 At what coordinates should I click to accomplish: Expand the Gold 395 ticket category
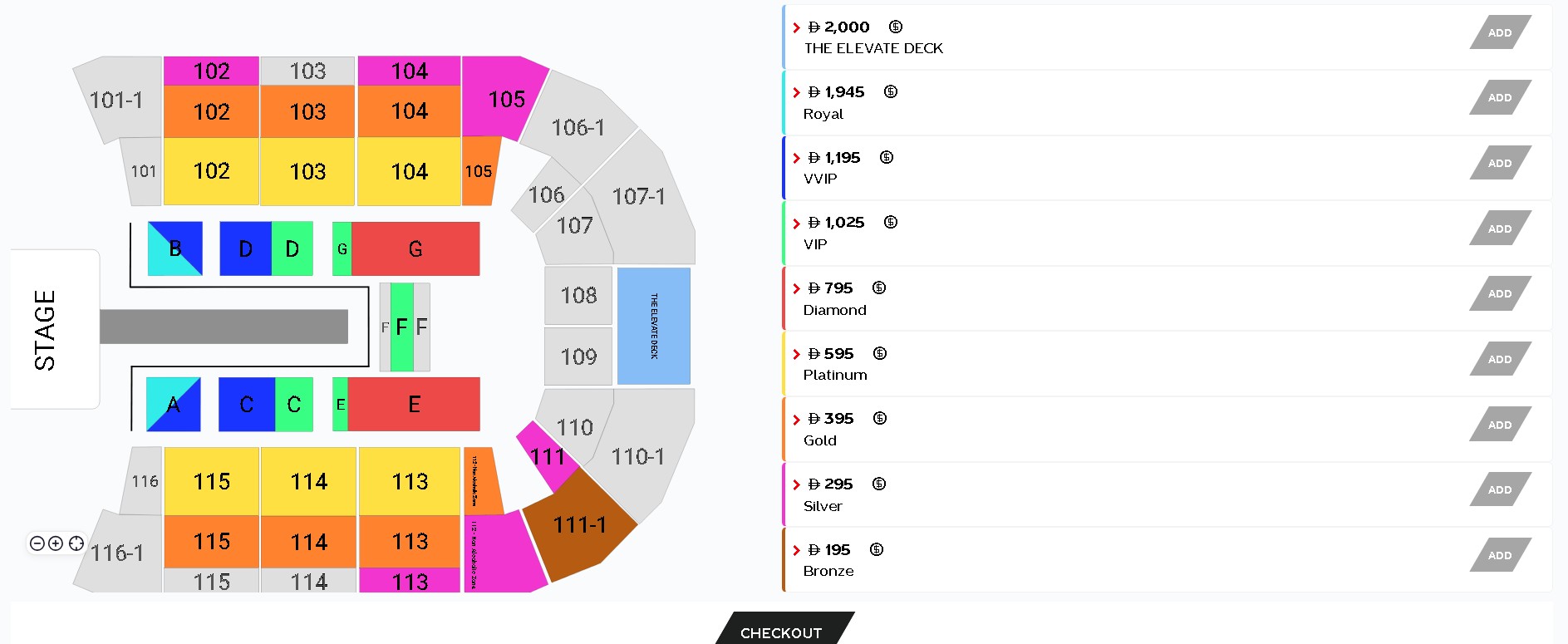(797, 420)
